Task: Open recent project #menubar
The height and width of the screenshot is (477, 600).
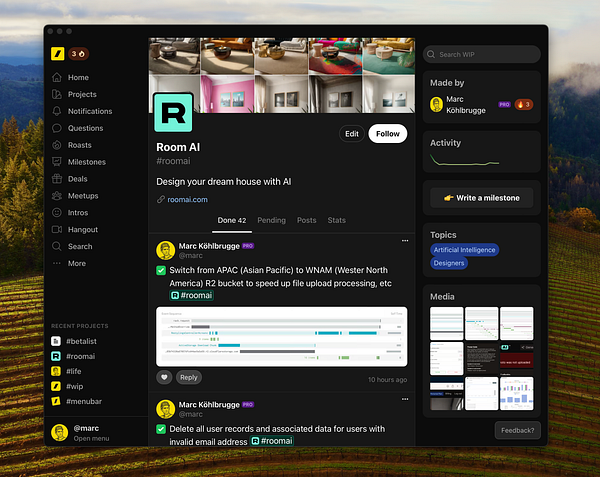Action: pyautogui.click(x=77, y=401)
